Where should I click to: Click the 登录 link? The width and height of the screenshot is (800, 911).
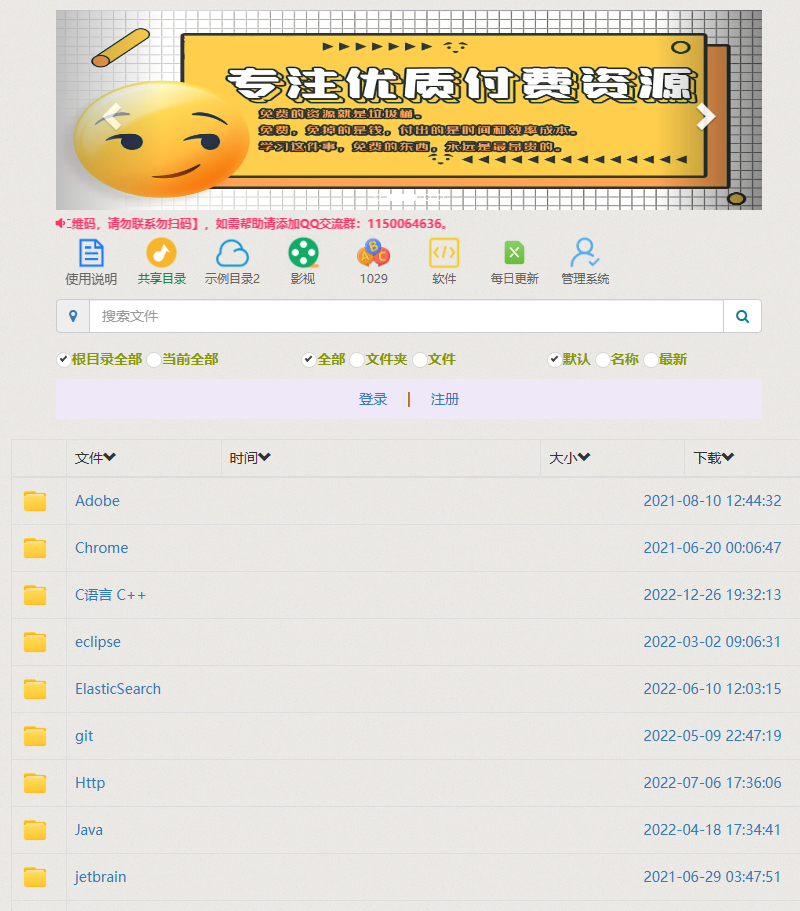(373, 399)
